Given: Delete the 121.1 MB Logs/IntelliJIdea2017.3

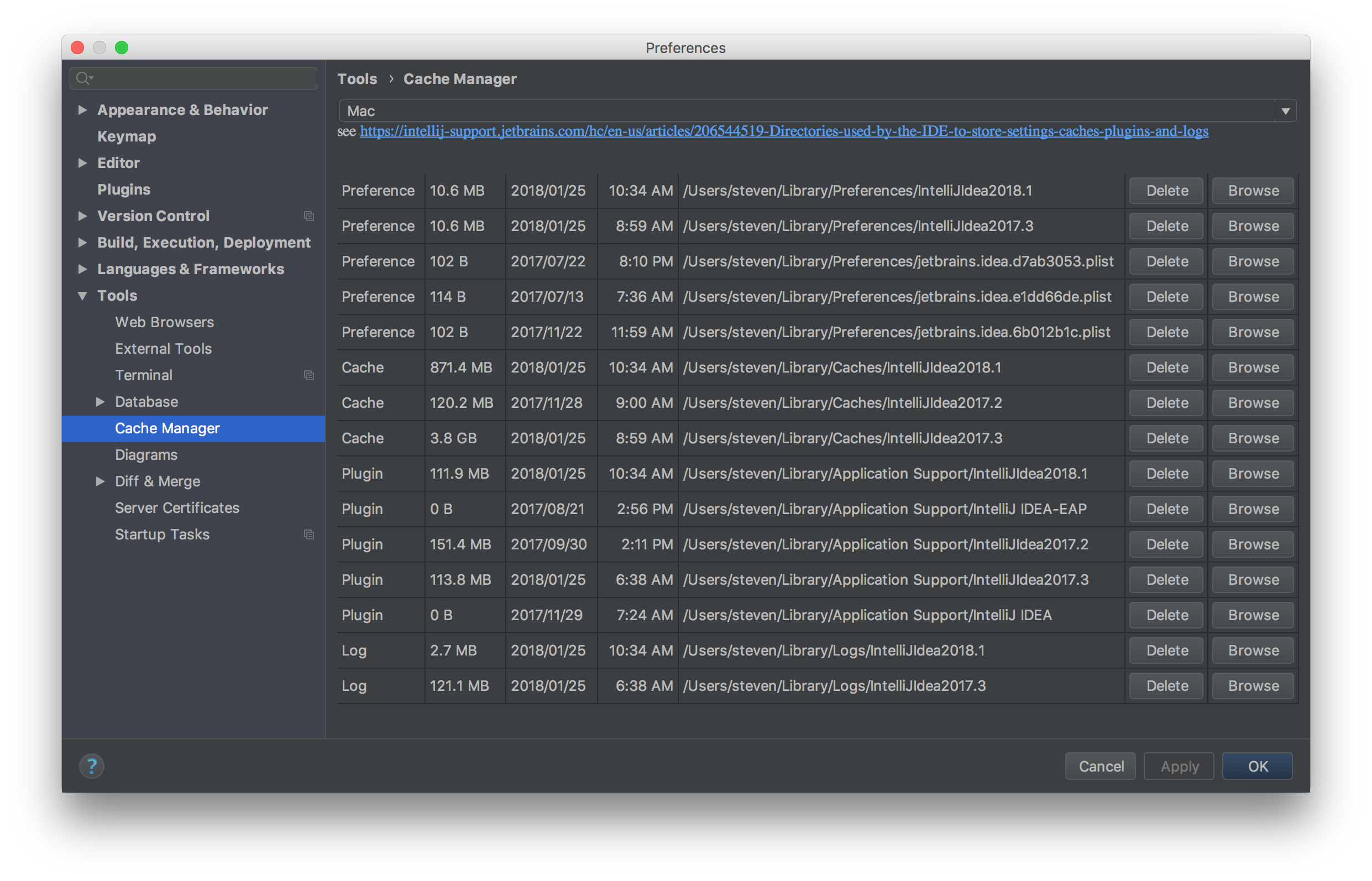Looking at the screenshot, I should pos(1166,686).
